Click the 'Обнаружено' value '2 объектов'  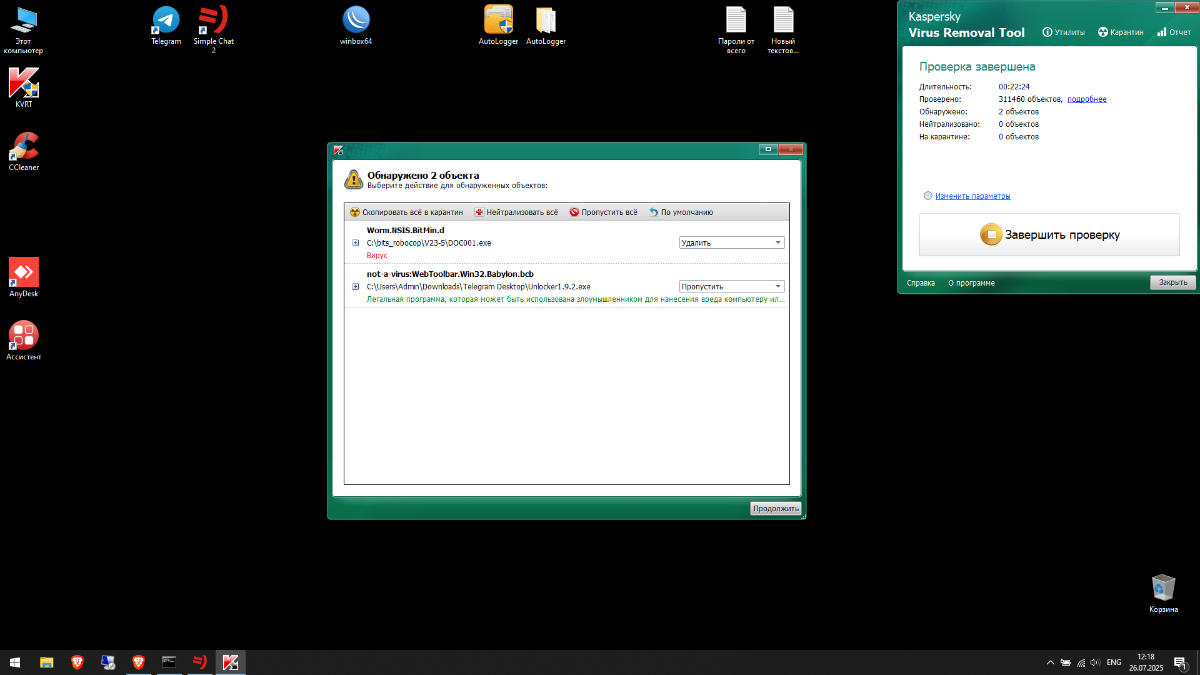(x=1018, y=112)
